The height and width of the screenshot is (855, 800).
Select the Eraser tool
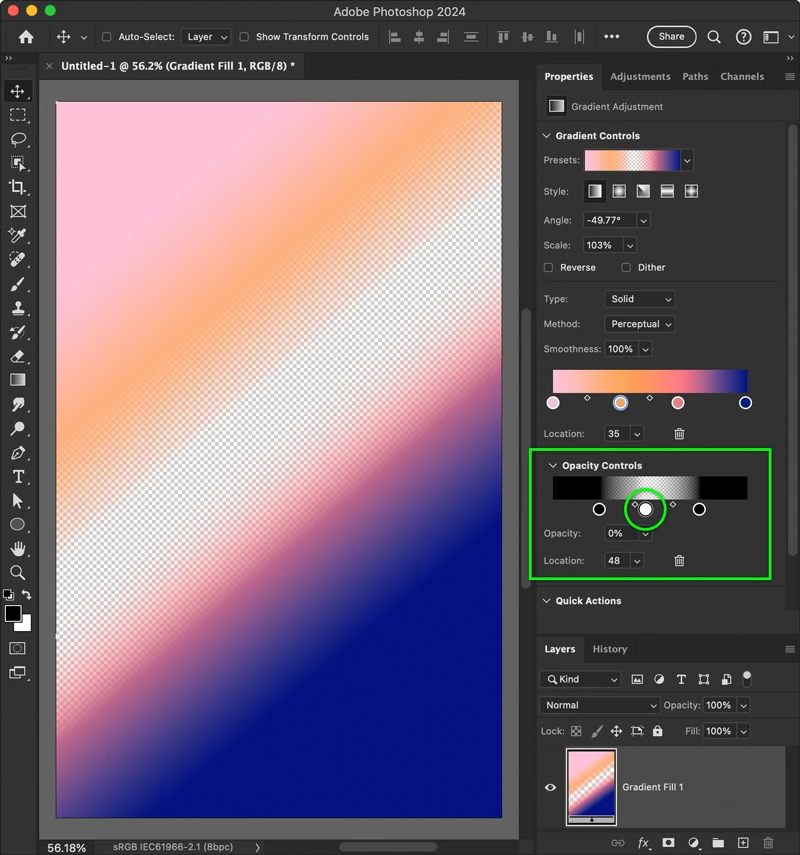point(17,356)
